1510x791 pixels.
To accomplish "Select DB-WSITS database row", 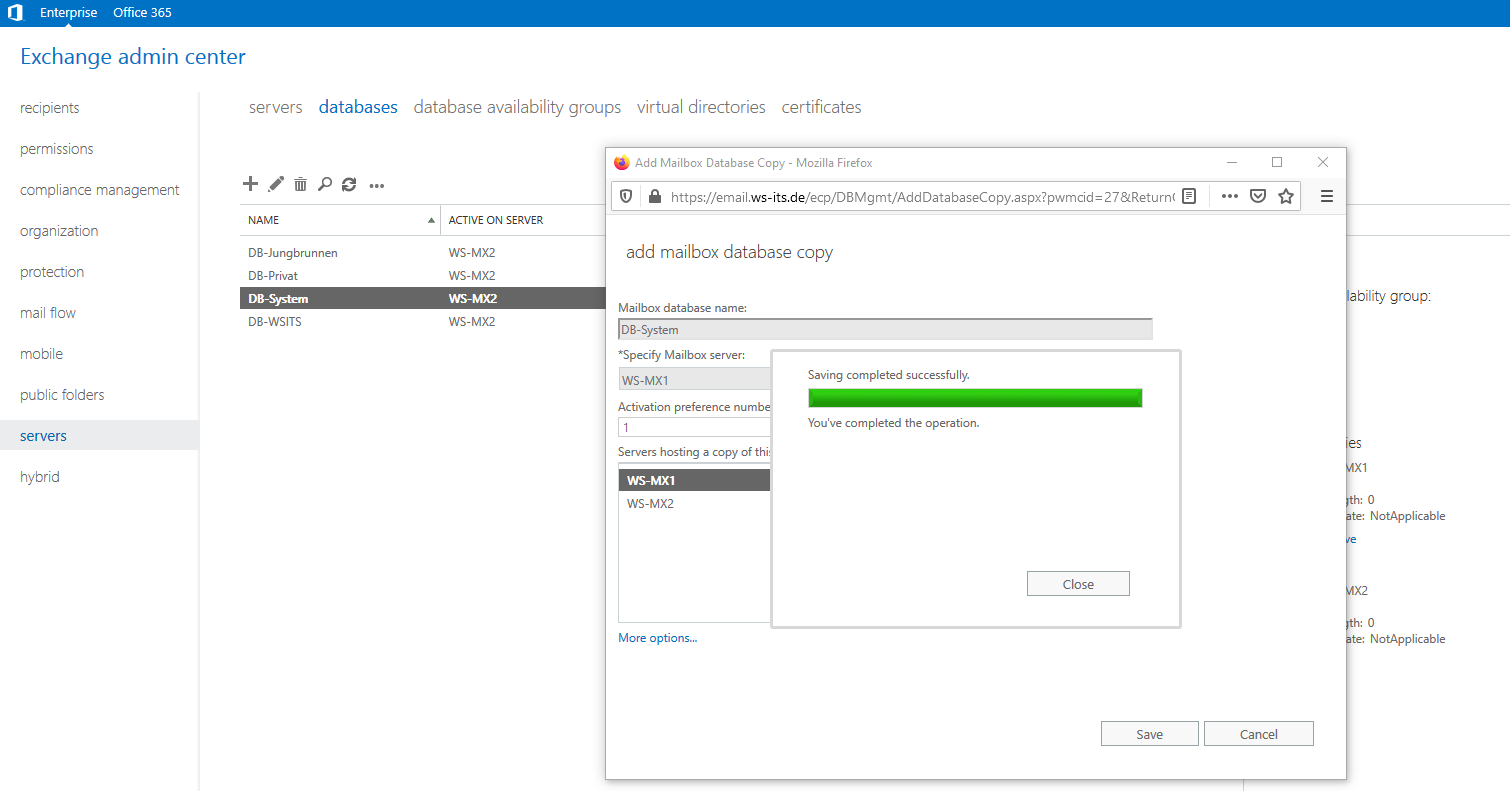I will [x=423, y=322].
